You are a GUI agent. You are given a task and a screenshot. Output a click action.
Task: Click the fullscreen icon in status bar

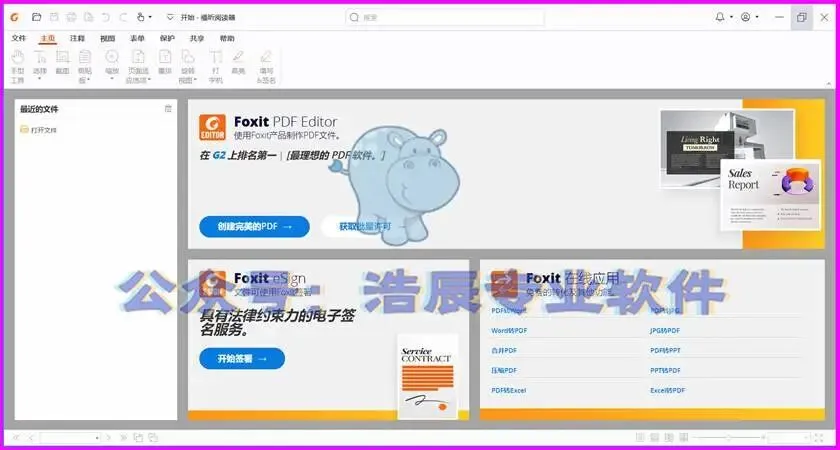coord(819,438)
